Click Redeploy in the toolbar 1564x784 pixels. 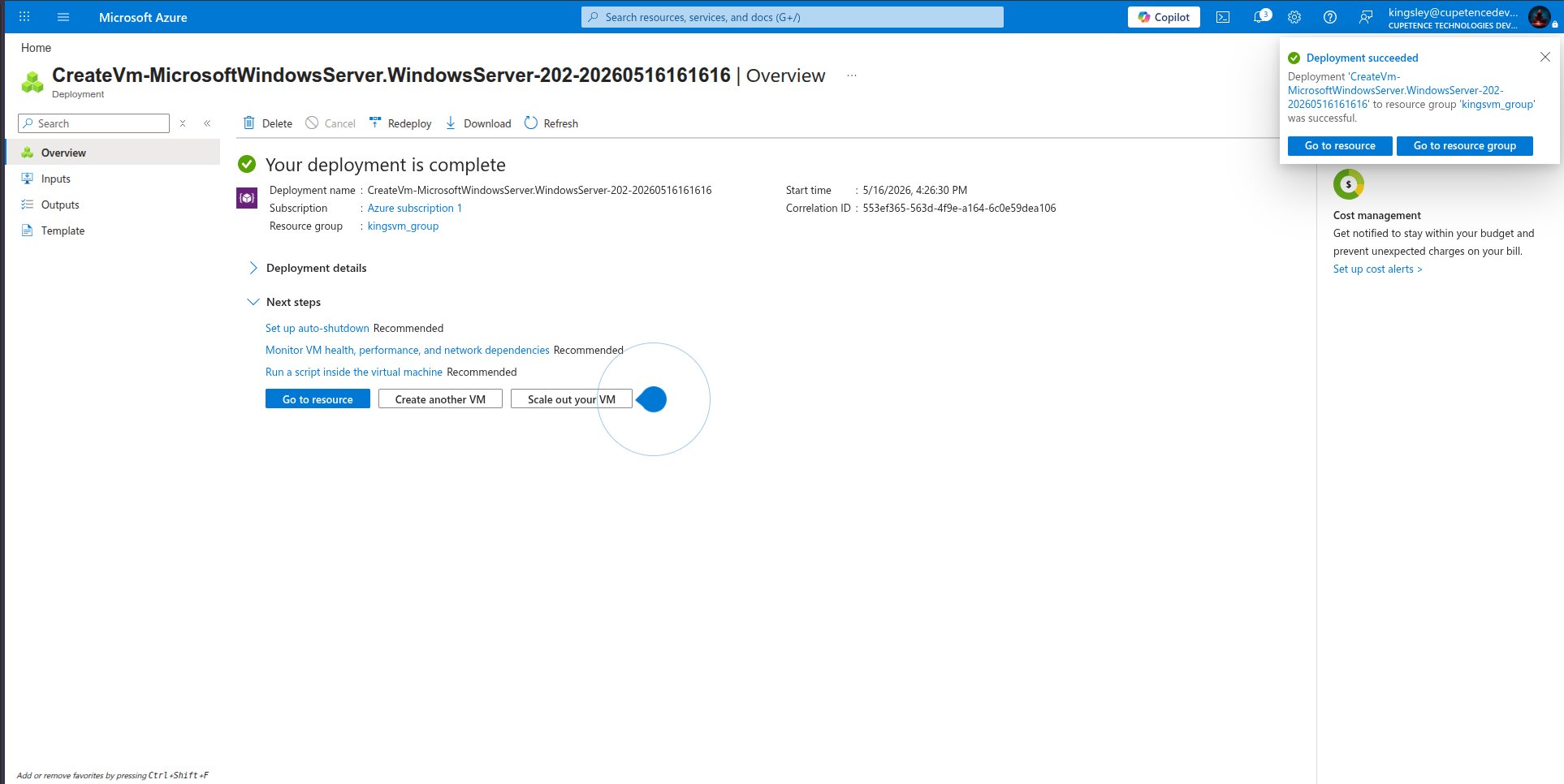[x=400, y=123]
